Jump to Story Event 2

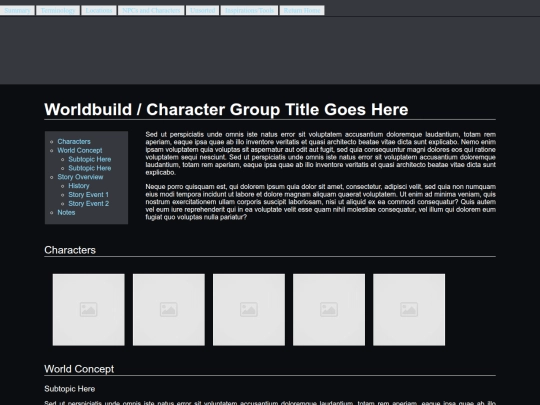[x=89, y=204]
